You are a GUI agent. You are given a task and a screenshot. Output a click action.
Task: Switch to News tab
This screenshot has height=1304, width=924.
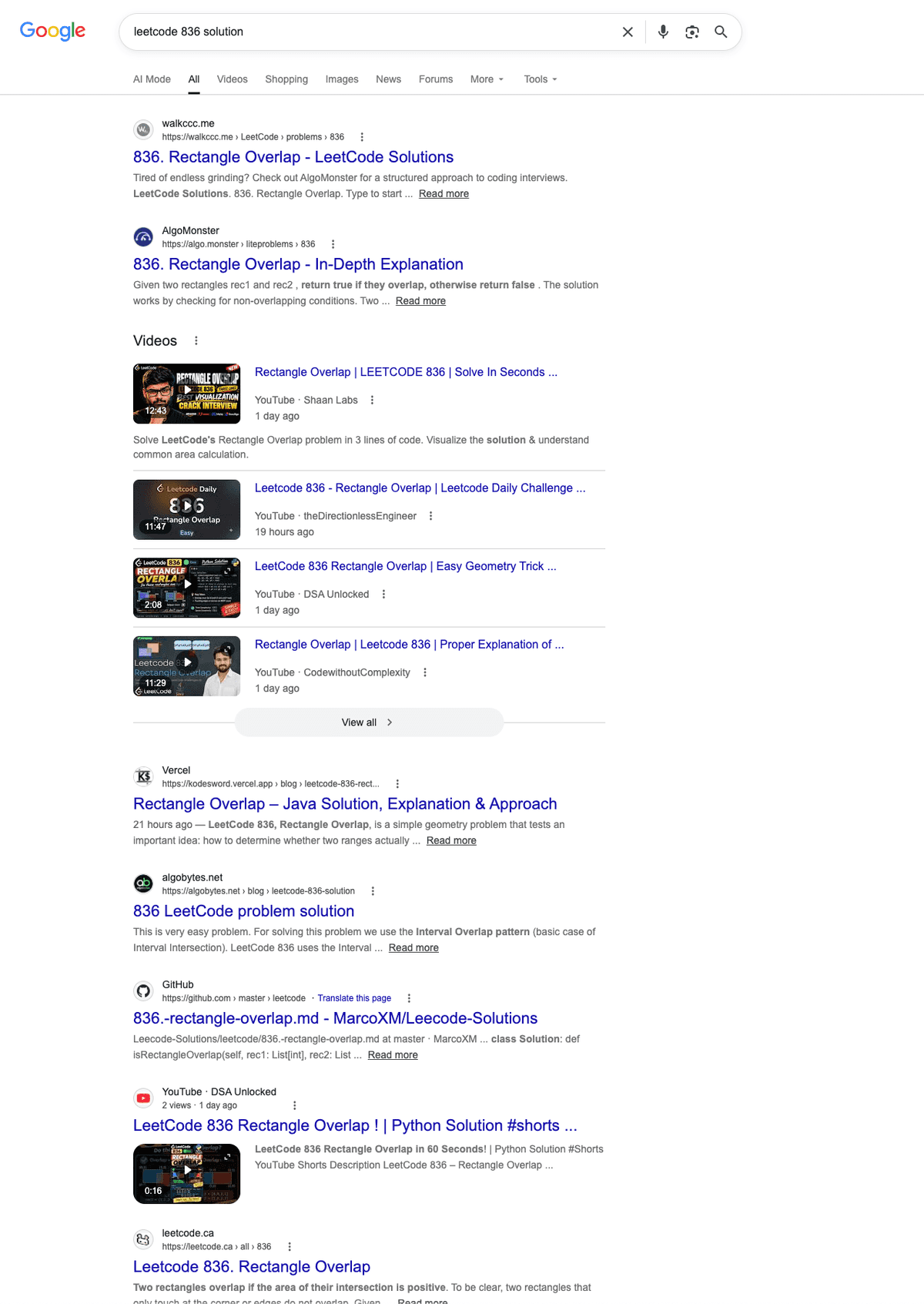[x=388, y=79]
